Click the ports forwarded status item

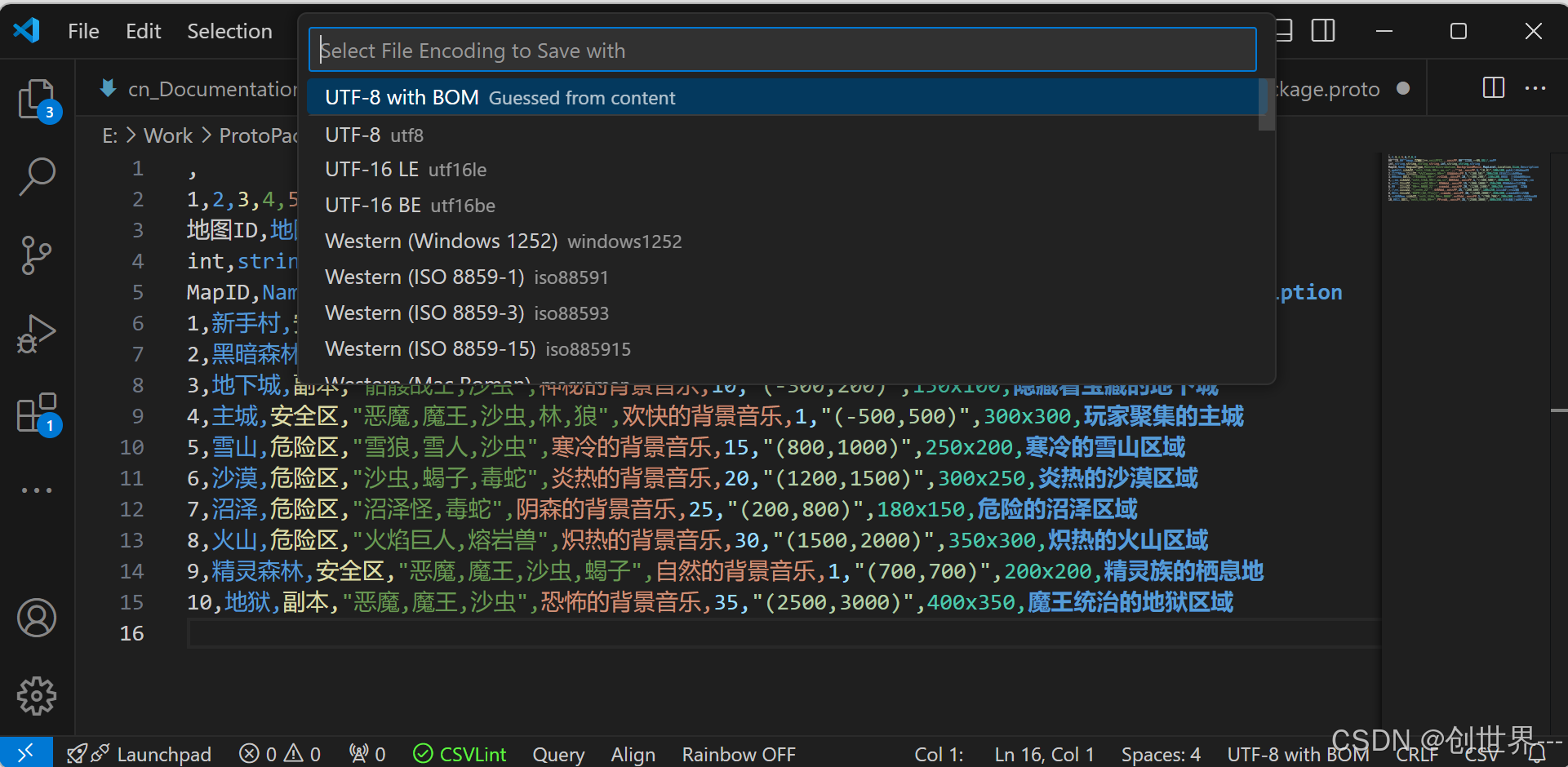367,754
